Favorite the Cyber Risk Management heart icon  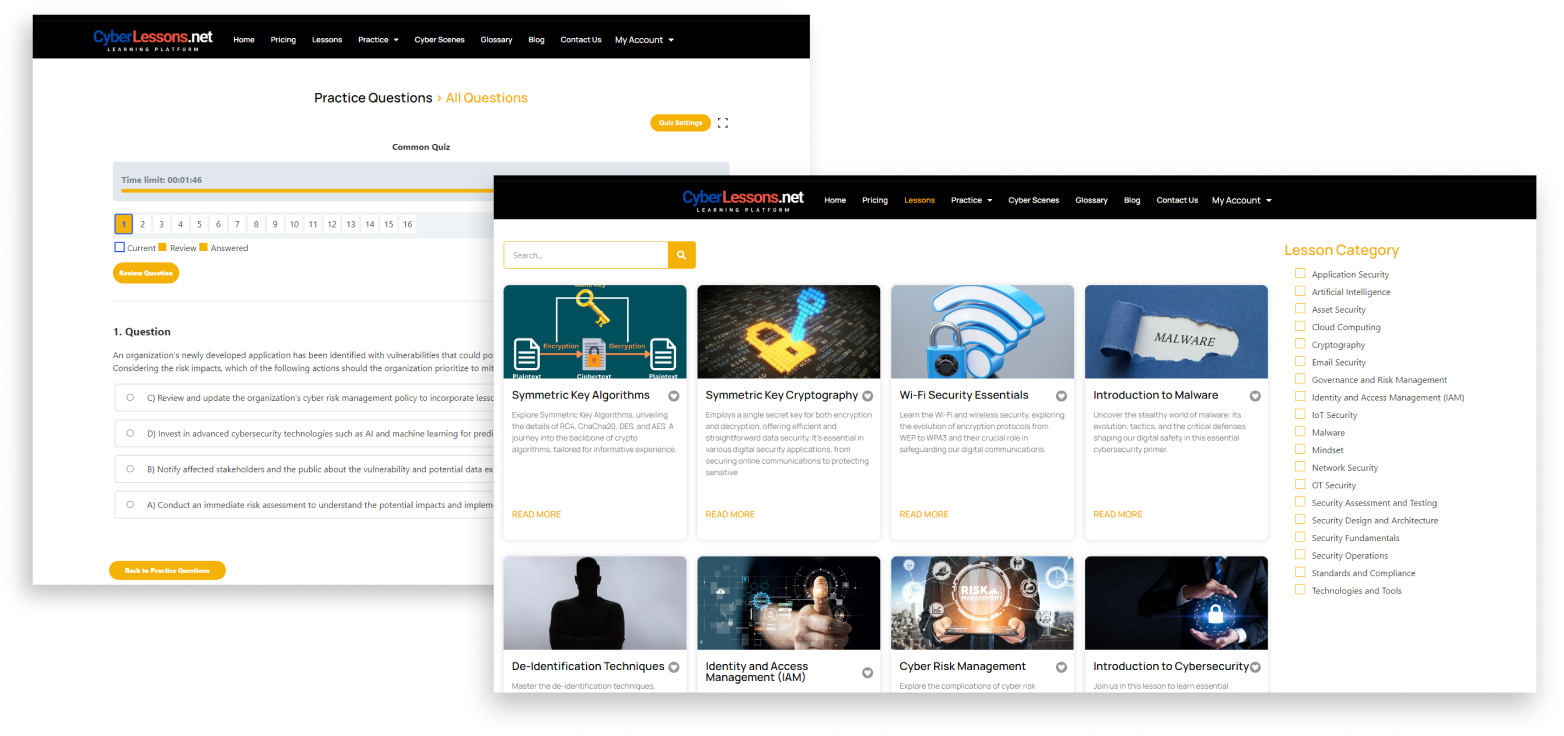[1062, 667]
